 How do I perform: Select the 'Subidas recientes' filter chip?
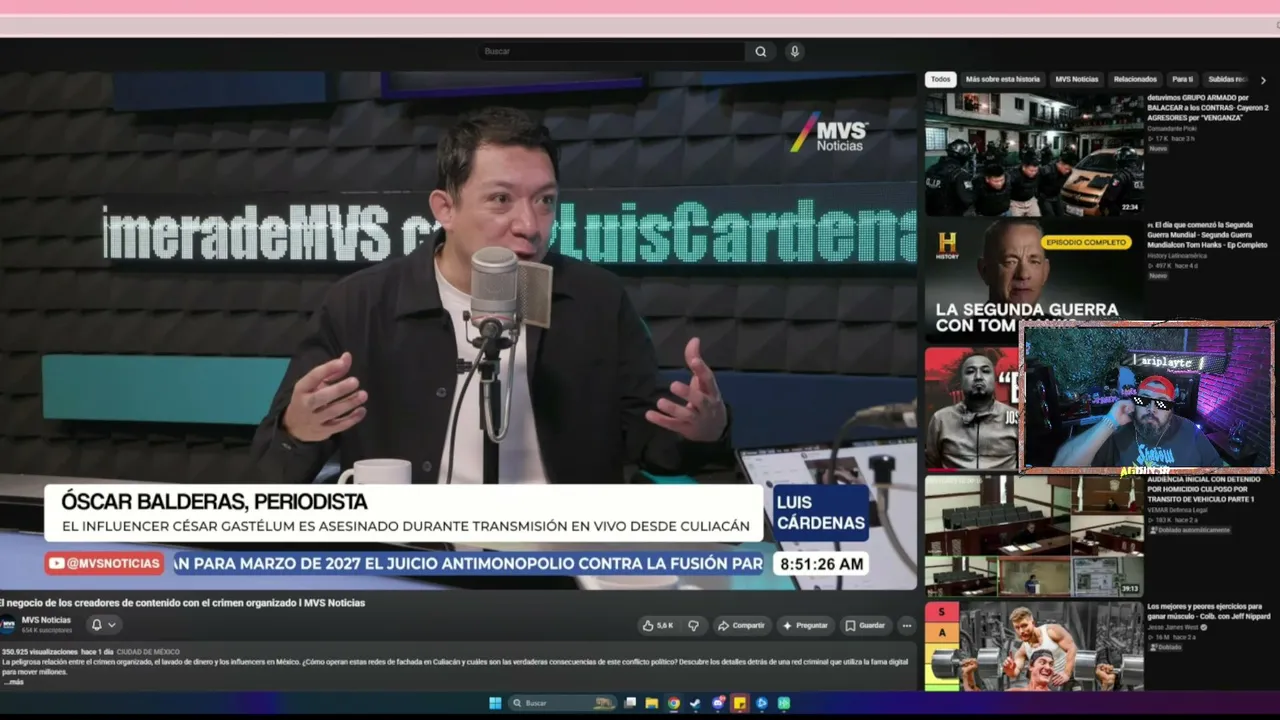tap(1228, 79)
